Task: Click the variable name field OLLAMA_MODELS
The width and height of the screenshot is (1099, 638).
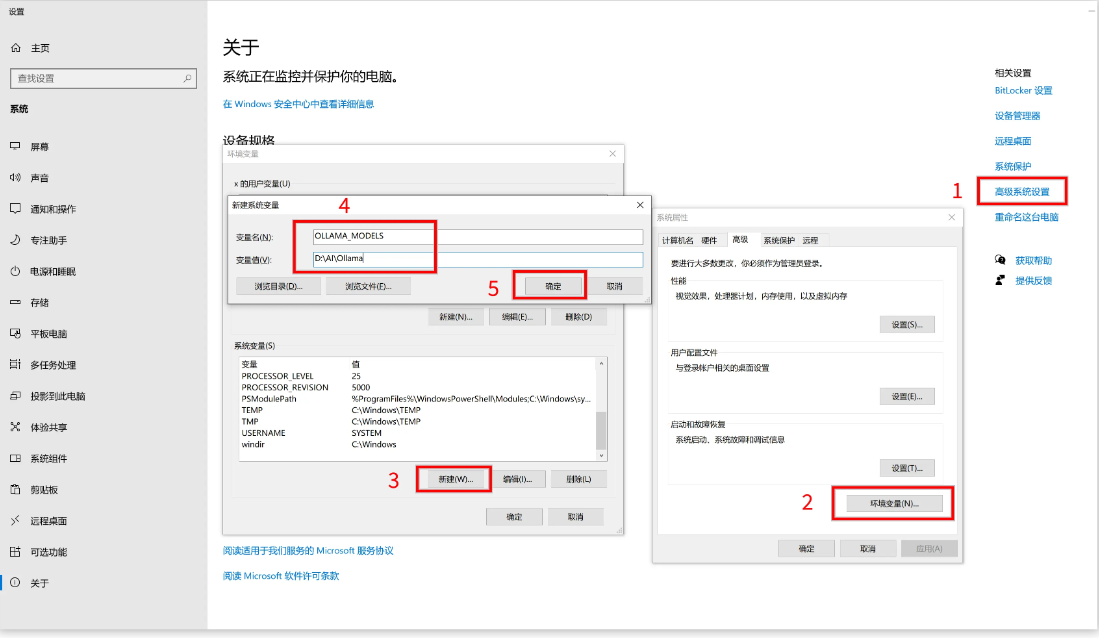Action: pos(477,236)
